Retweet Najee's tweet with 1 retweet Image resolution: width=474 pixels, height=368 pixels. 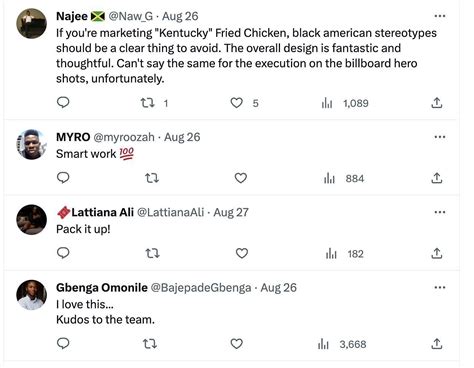coord(147,103)
